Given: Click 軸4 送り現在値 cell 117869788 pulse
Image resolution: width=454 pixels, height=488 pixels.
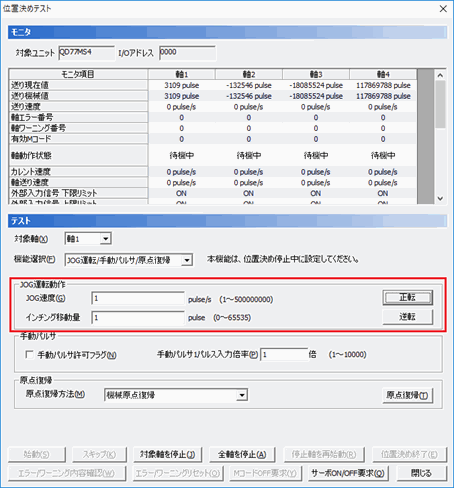Looking at the screenshot, I should click(x=383, y=85).
